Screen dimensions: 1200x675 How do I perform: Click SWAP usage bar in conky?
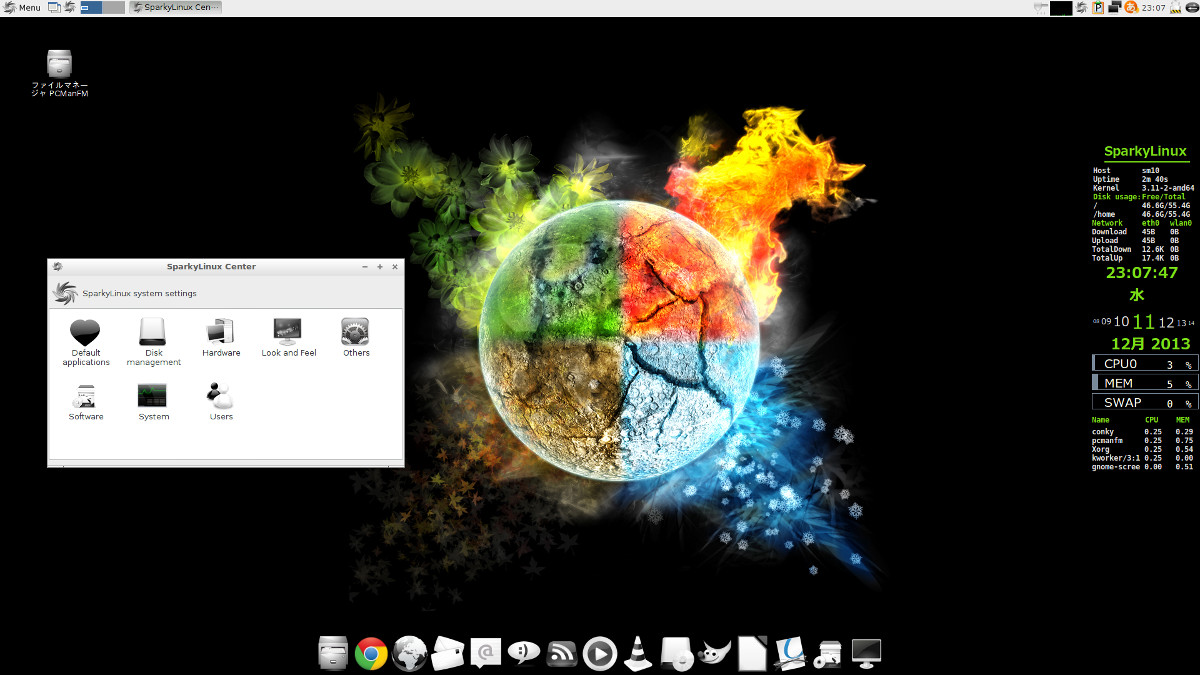[1144, 402]
